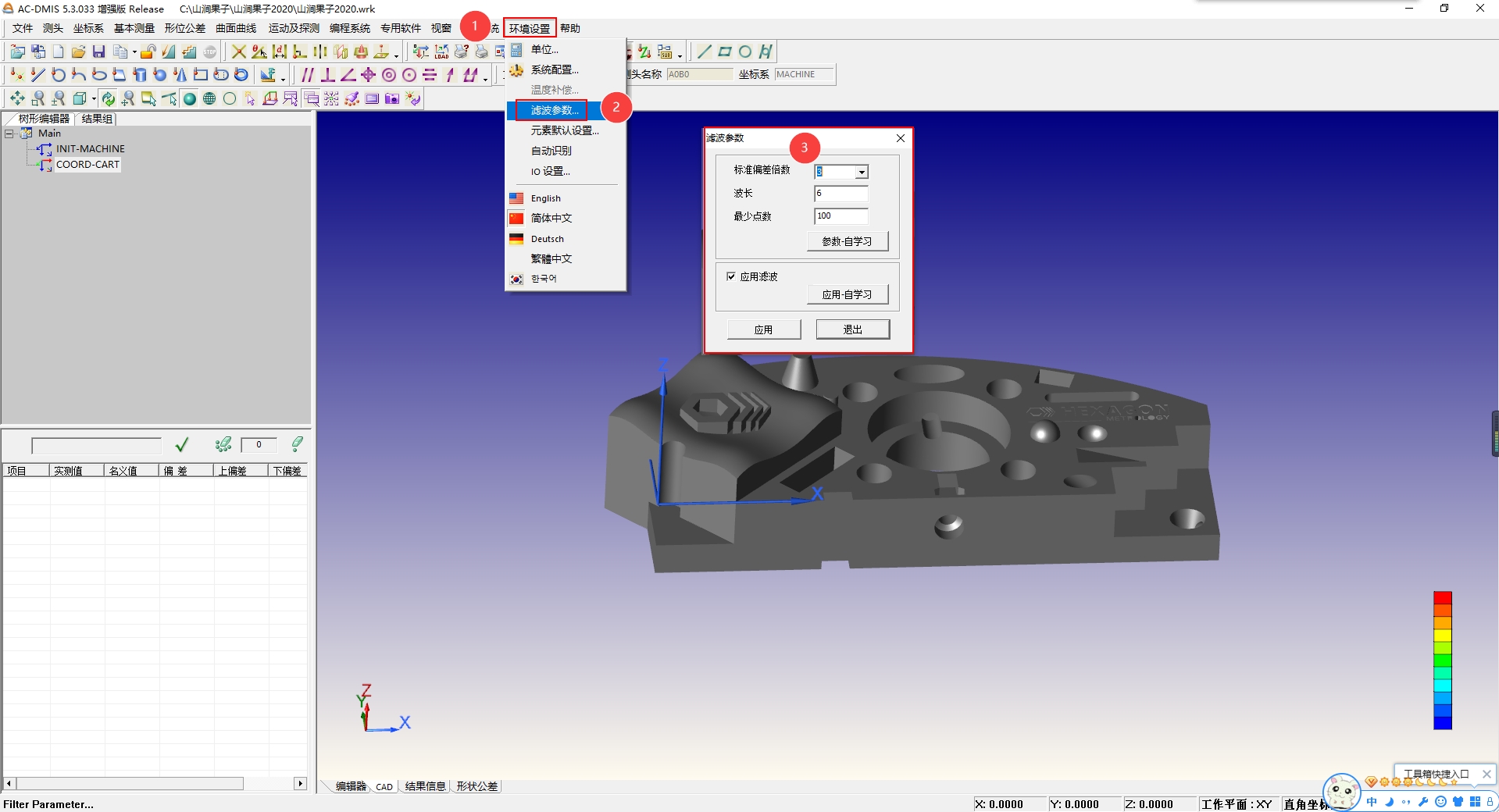Click the 波长 input field
Screen dimensions: 1499x812
841,194
